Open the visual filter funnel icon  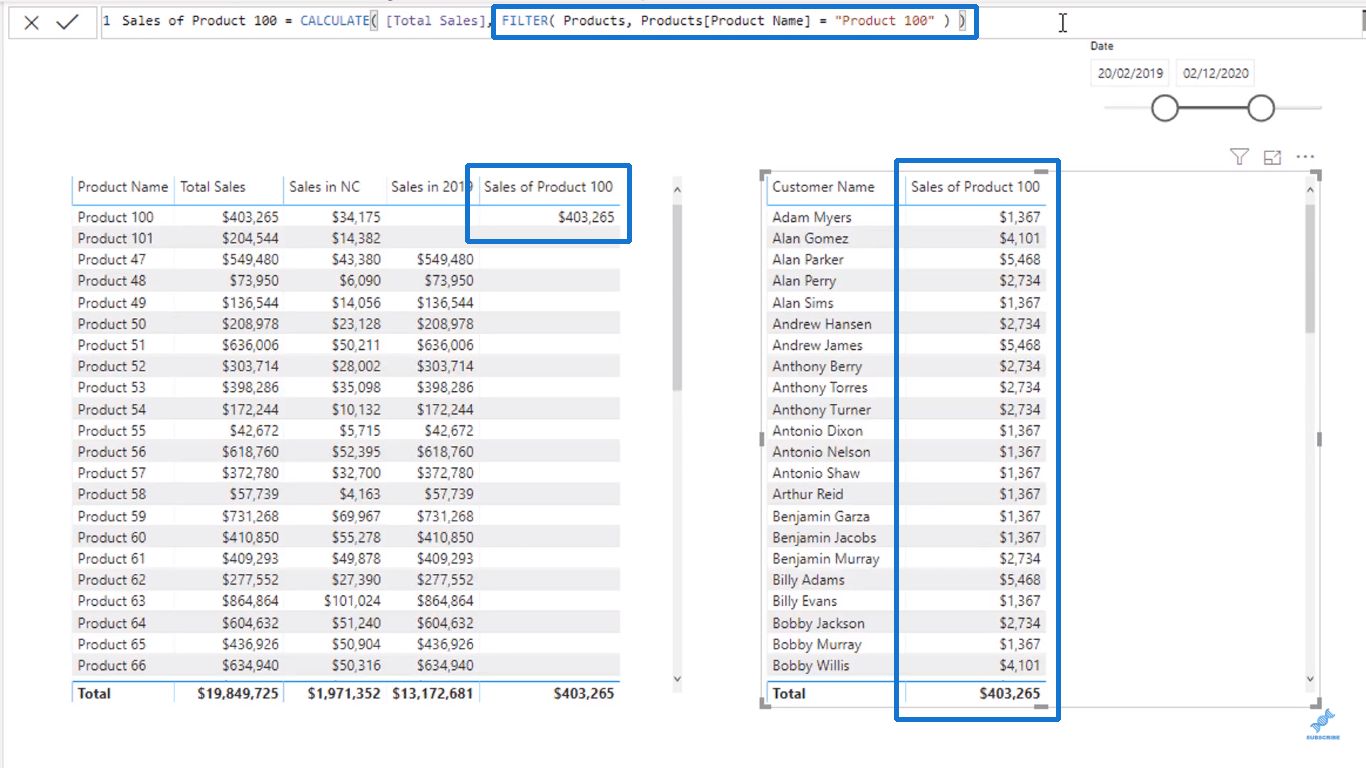(1239, 156)
